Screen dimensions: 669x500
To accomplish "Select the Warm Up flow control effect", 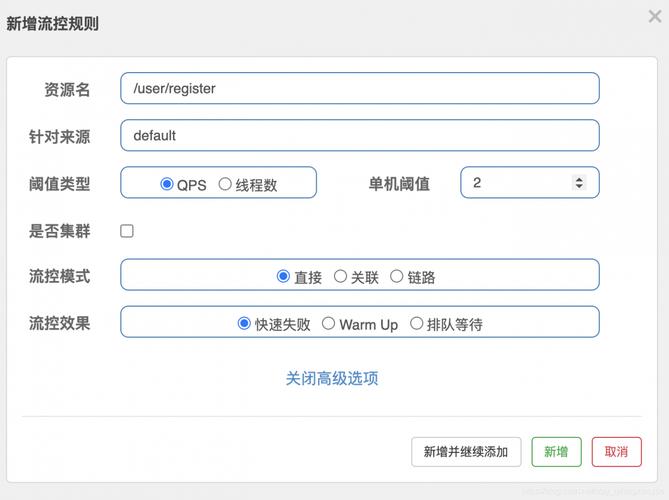I will (x=328, y=323).
